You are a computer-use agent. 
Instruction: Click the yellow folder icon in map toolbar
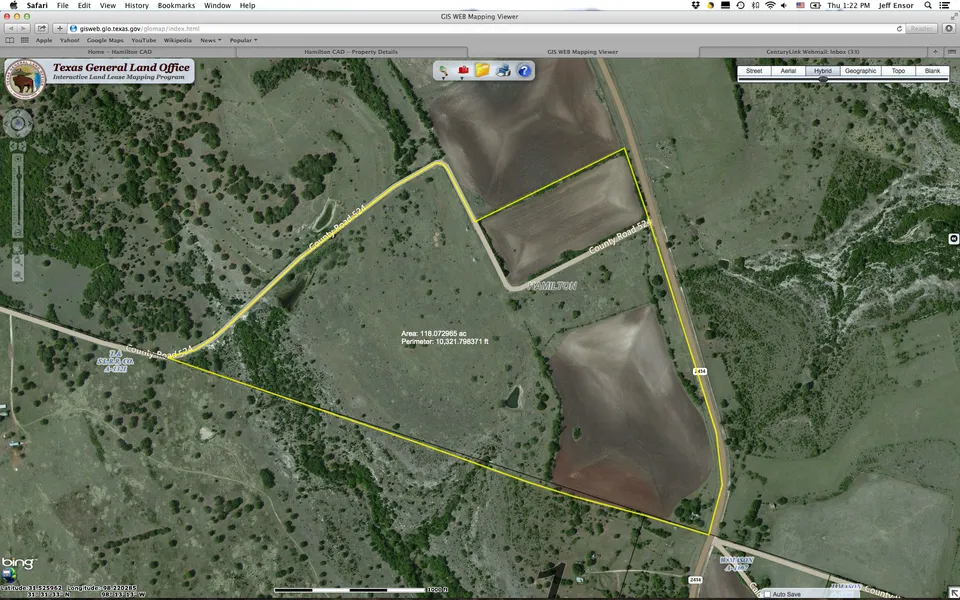(482, 70)
